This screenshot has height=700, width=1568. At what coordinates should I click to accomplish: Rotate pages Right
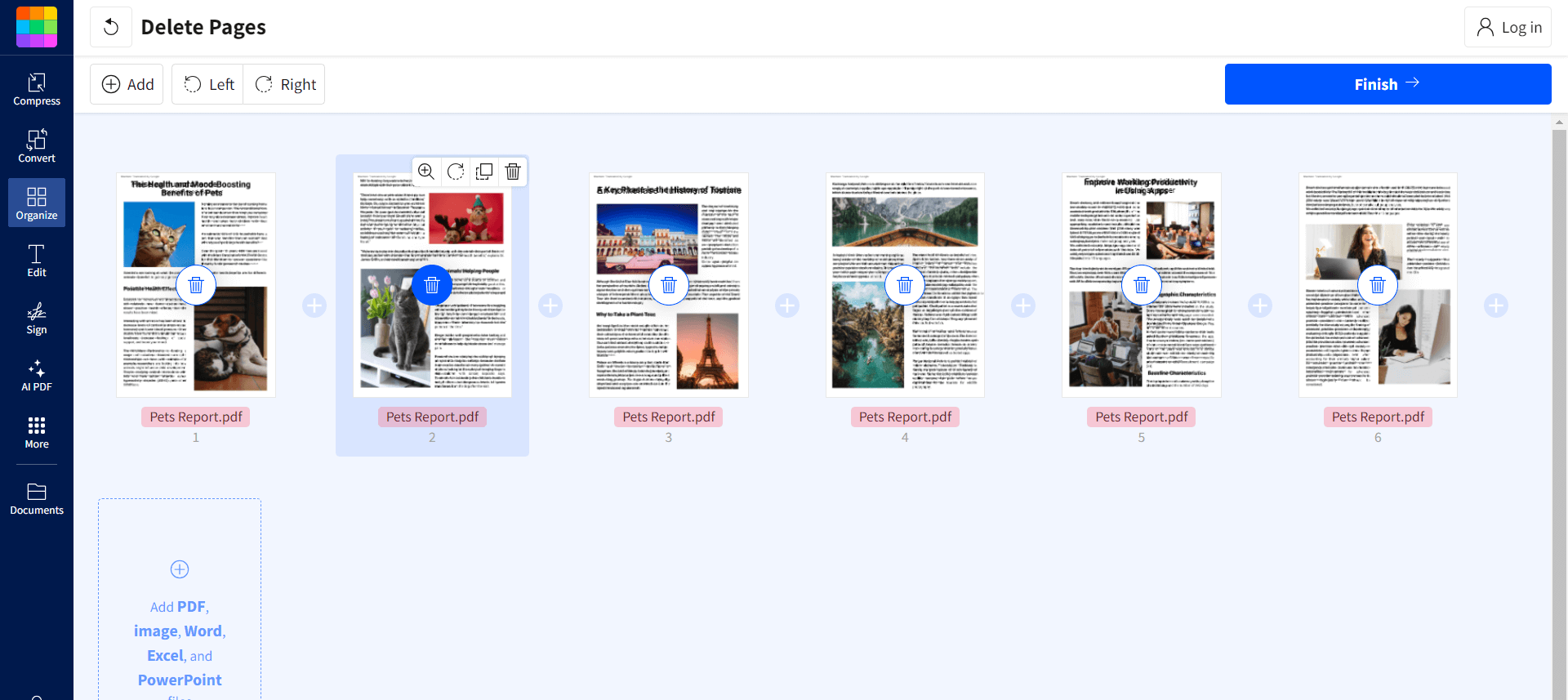click(284, 84)
